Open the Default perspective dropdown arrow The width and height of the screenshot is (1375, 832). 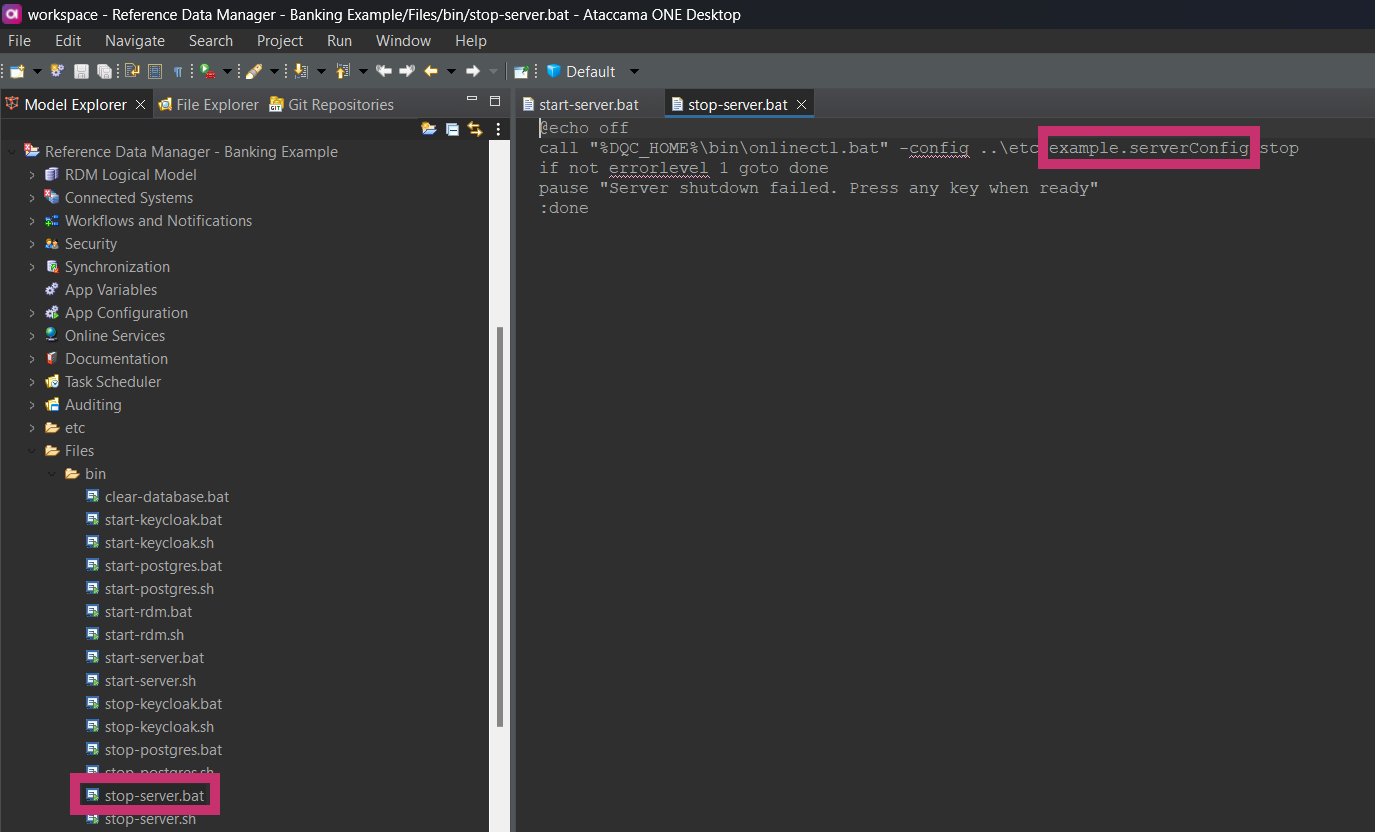click(633, 71)
